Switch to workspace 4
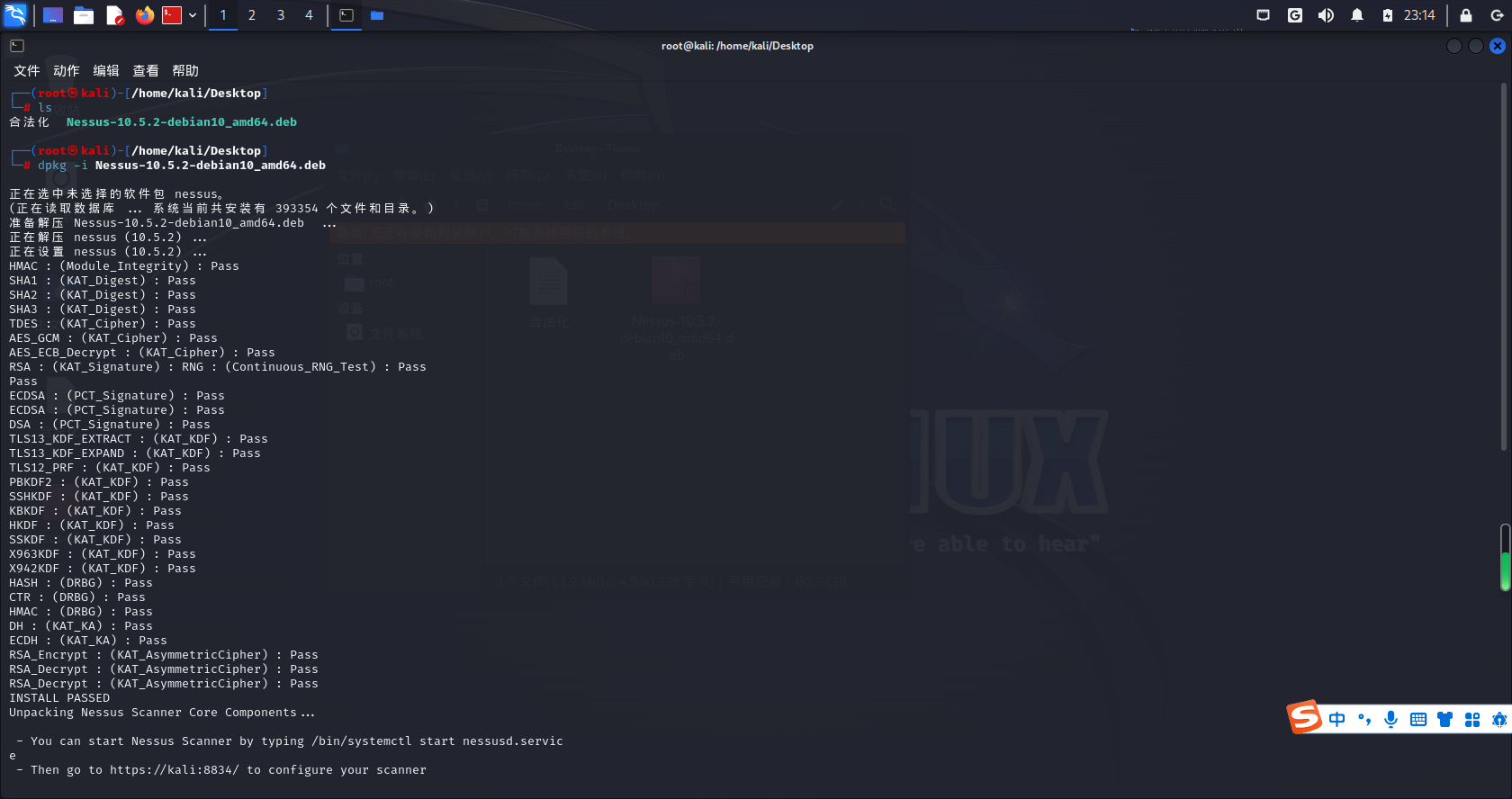 pyautogui.click(x=309, y=15)
